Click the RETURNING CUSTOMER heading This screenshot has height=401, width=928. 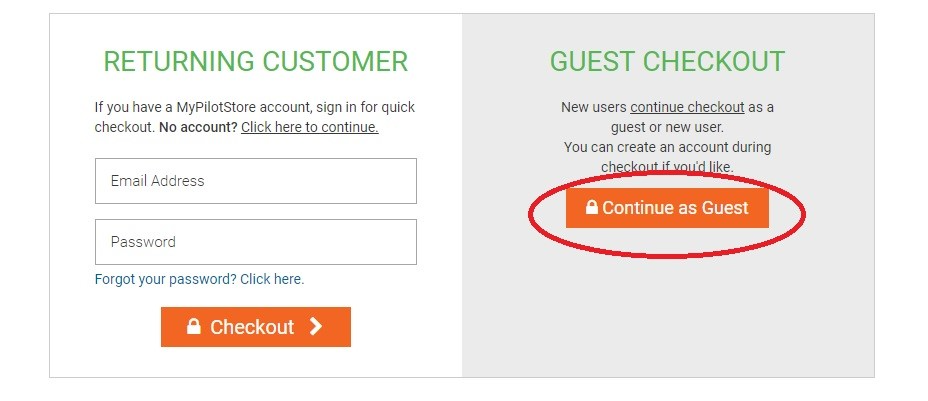[x=255, y=62]
